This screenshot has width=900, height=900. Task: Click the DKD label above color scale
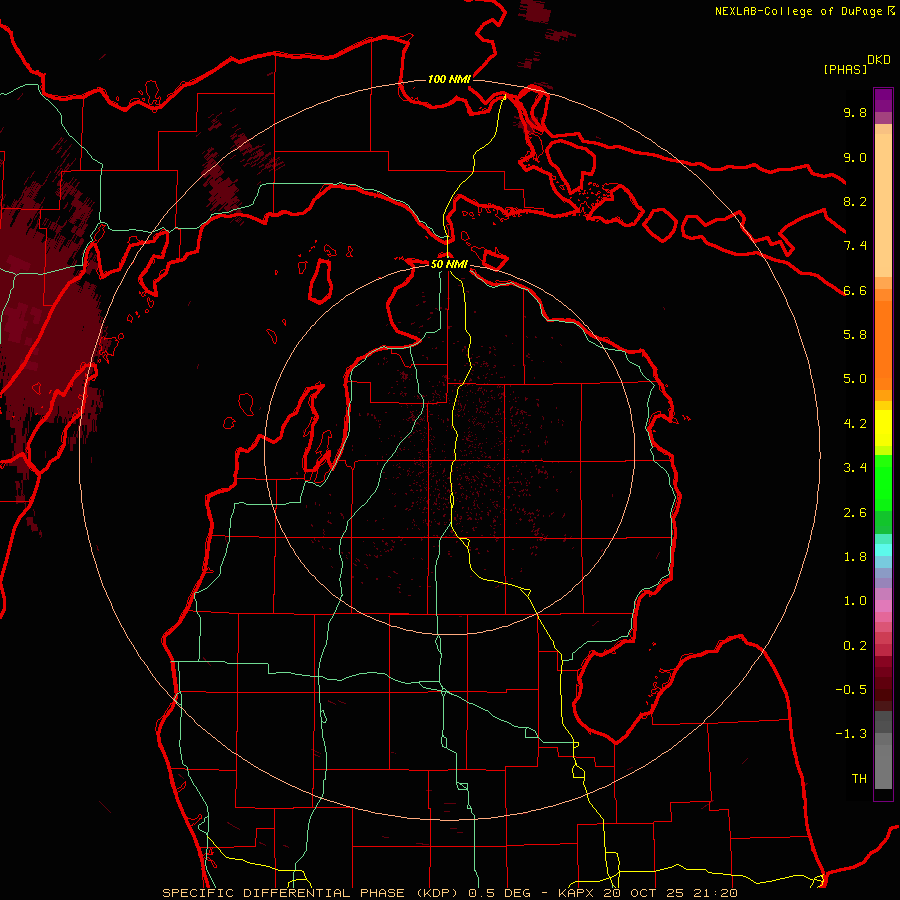[879, 60]
